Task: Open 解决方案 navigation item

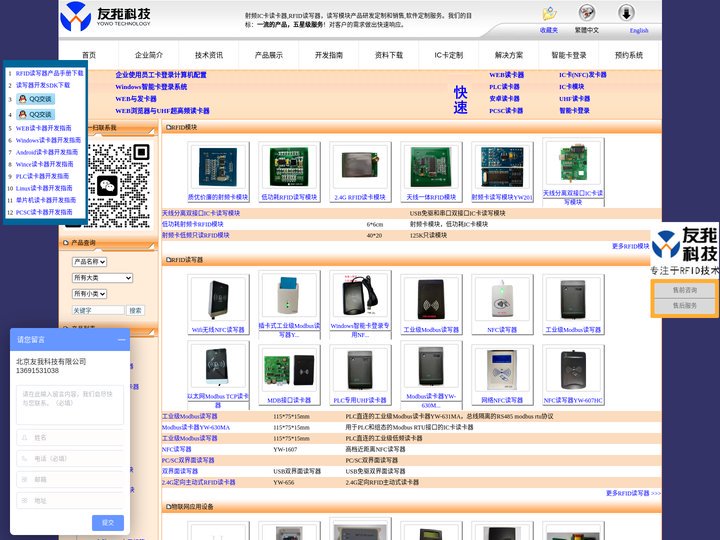Action: [x=509, y=55]
